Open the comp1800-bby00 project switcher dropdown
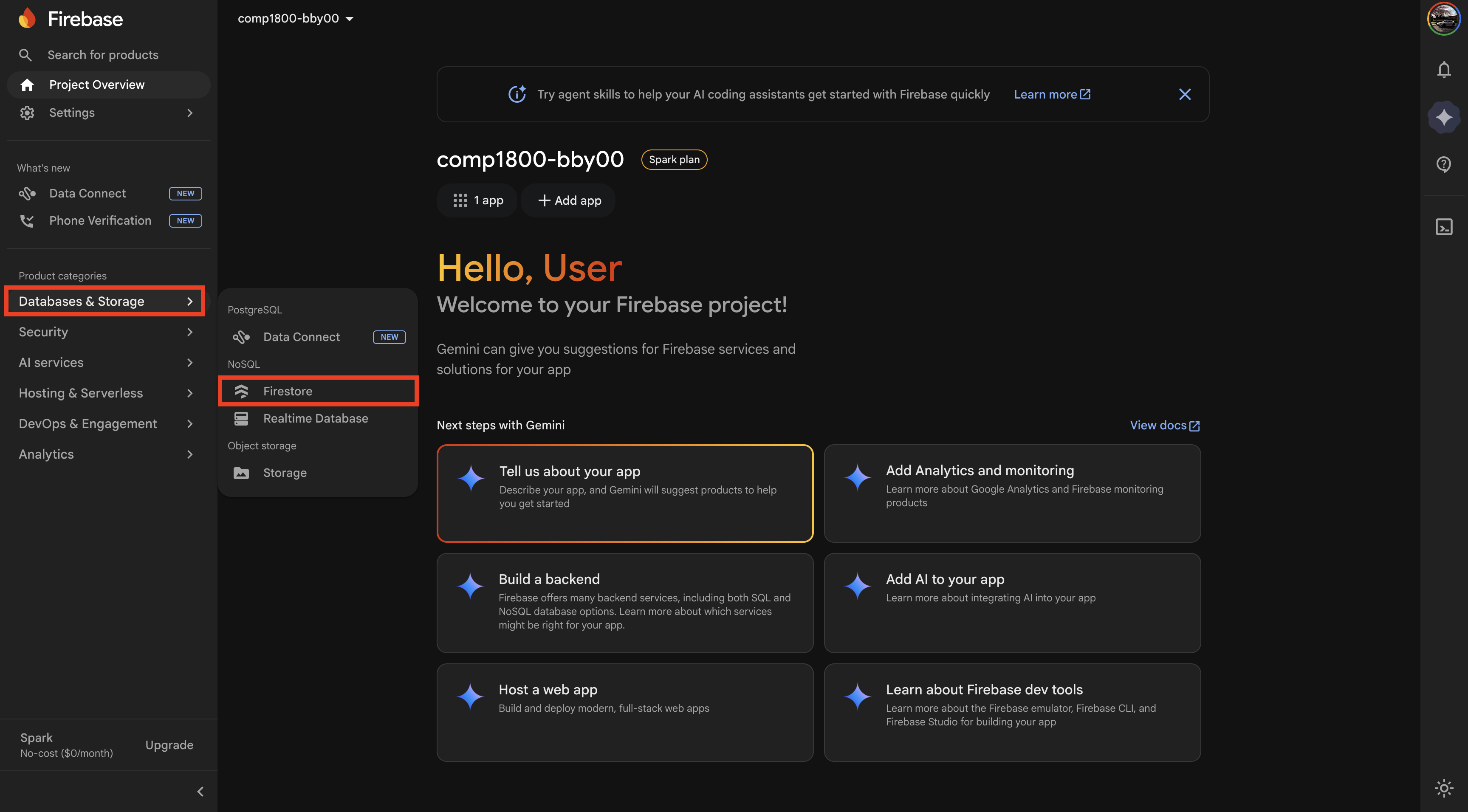 [x=295, y=18]
